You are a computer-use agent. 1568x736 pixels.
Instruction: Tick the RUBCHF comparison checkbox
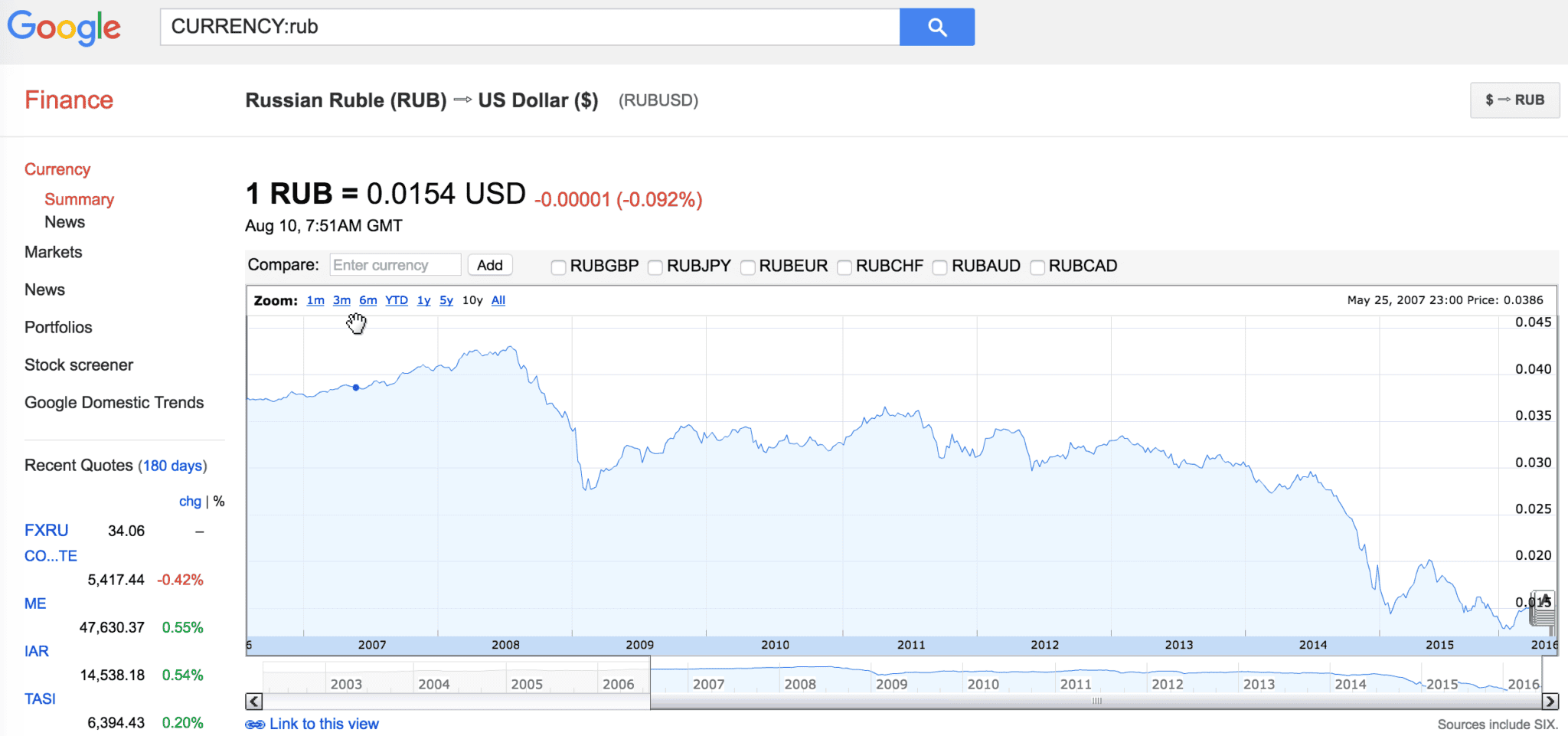click(844, 267)
